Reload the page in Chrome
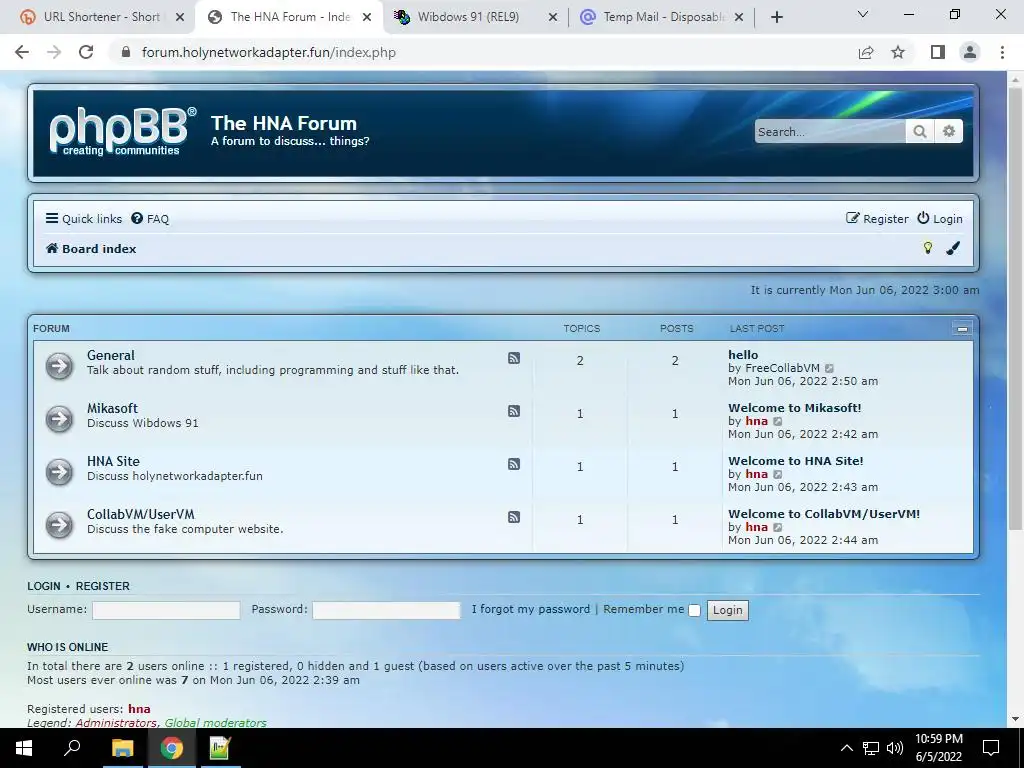Viewport: 1024px width, 768px height. 86,52
